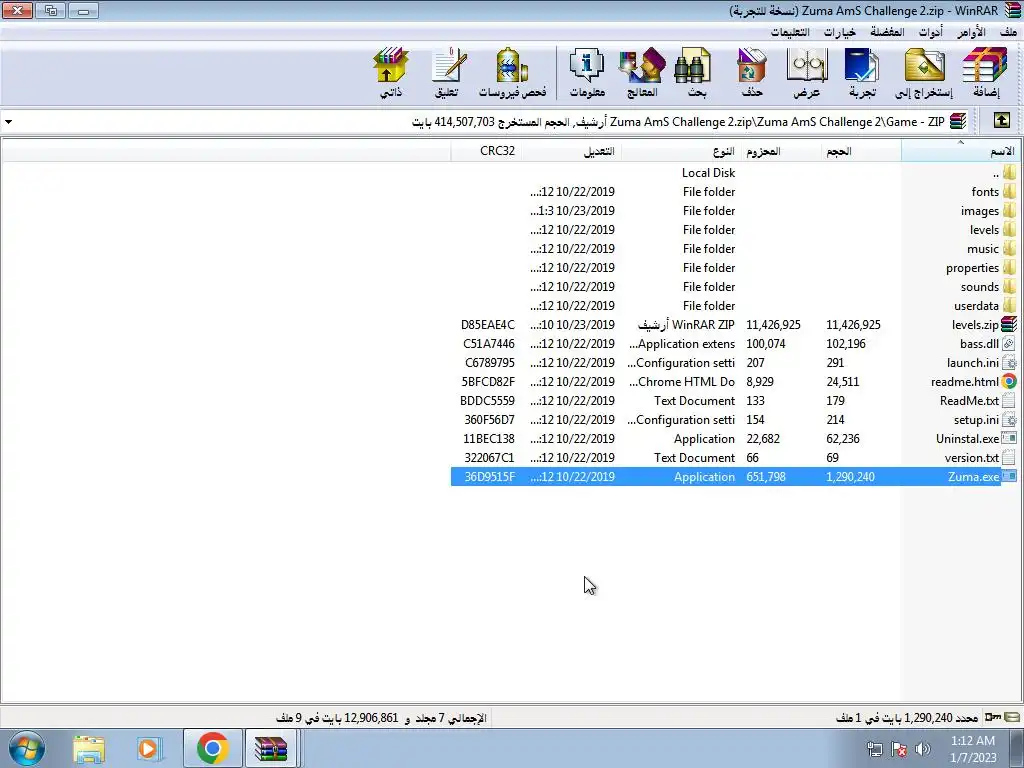Screen dimensions: 1024x768
Task: Click the CRC32 value D85EAE4C
Action: tap(487, 325)
